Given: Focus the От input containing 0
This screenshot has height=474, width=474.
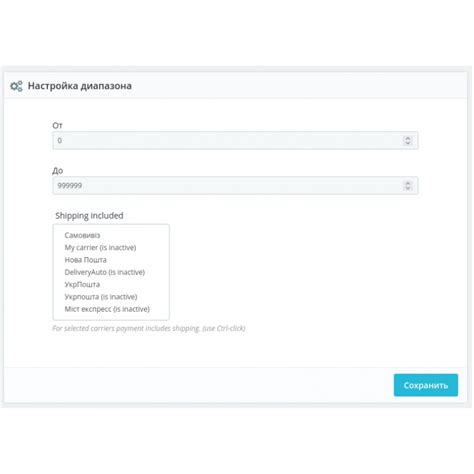Looking at the screenshot, I should coord(235,140).
